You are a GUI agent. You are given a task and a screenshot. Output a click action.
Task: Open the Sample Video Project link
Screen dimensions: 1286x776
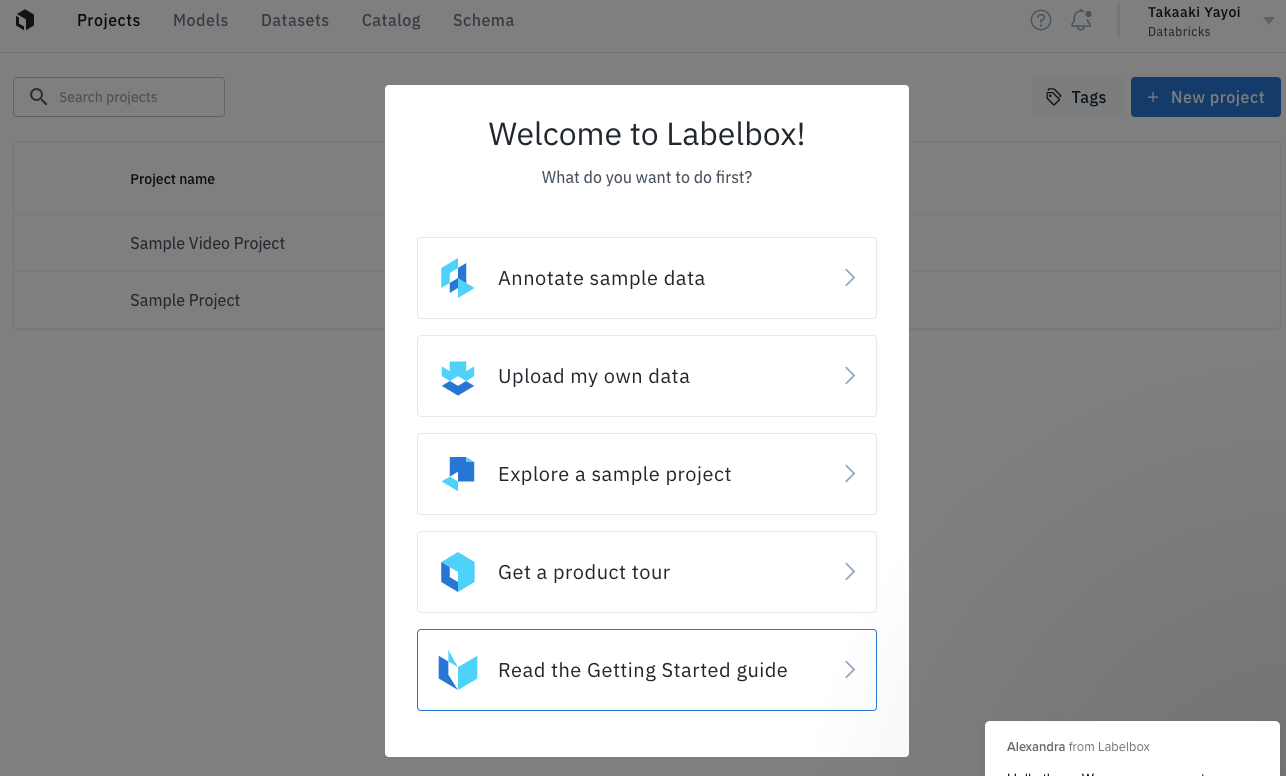click(207, 243)
